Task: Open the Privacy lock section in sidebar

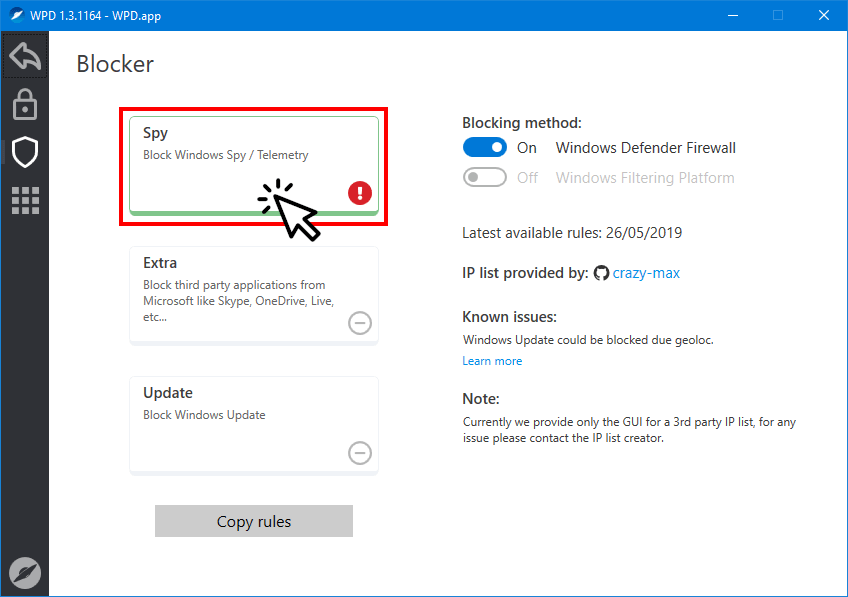Action: click(25, 104)
